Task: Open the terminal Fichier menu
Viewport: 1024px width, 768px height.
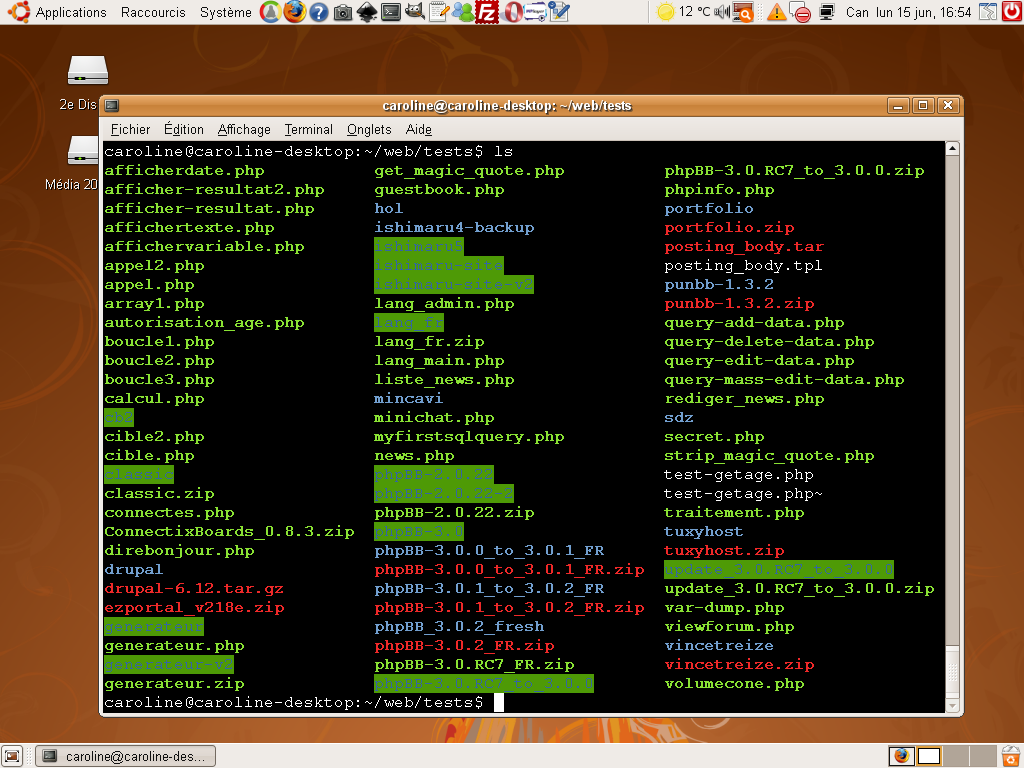Action: [130, 129]
